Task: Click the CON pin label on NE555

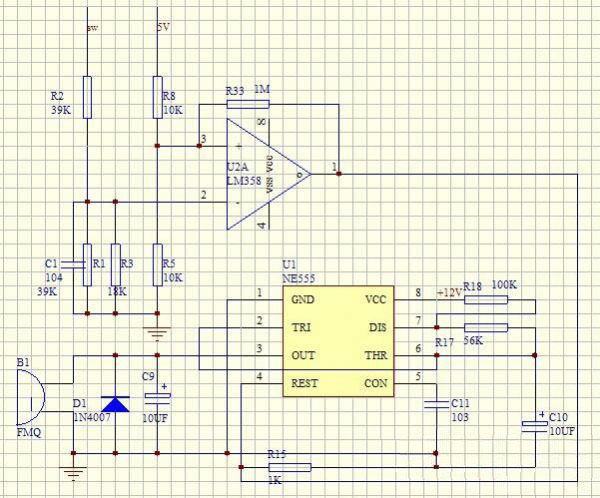Action: (376, 383)
